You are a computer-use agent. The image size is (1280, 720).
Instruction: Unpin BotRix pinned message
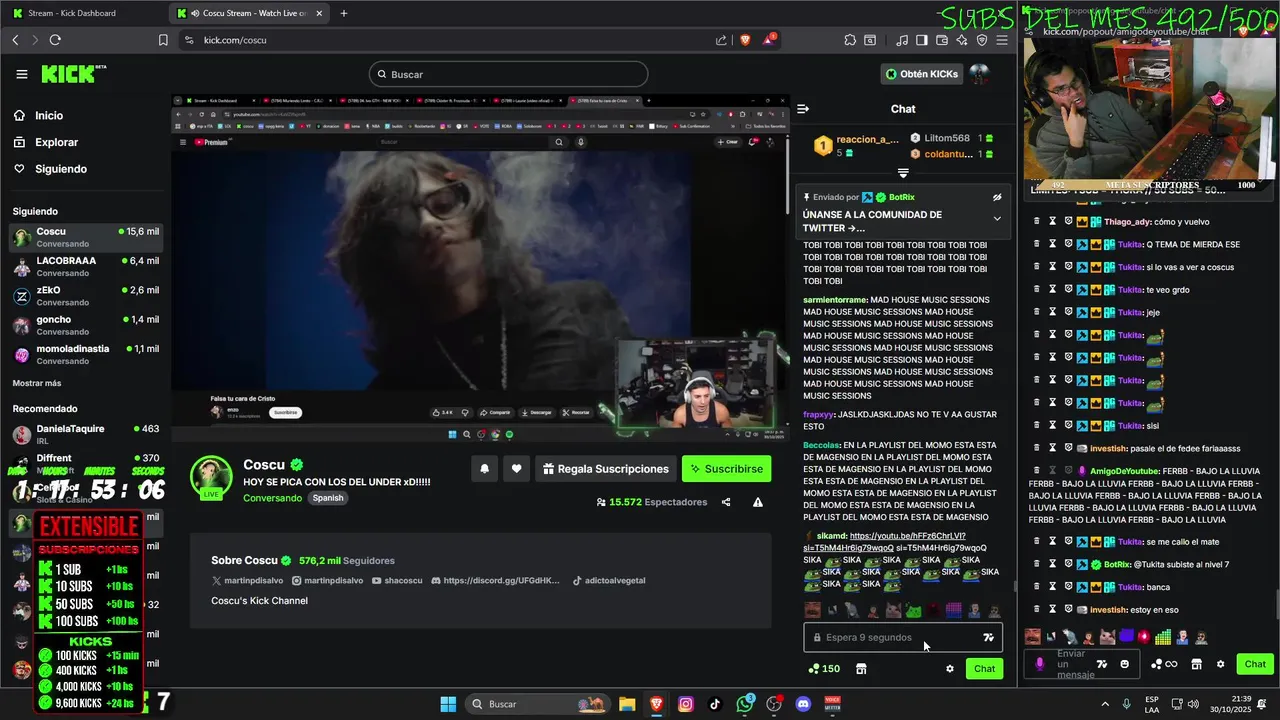pos(997,198)
